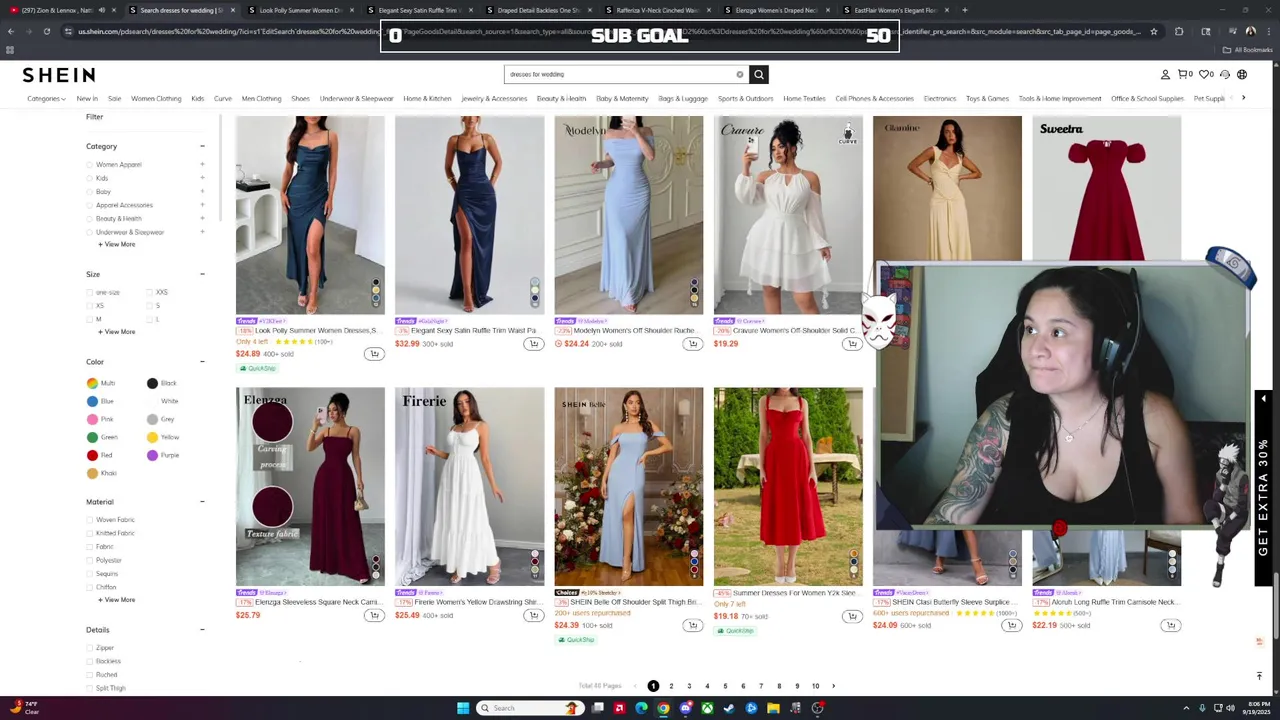Click View More under Material
The image size is (1280, 720).
pos(117,600)
